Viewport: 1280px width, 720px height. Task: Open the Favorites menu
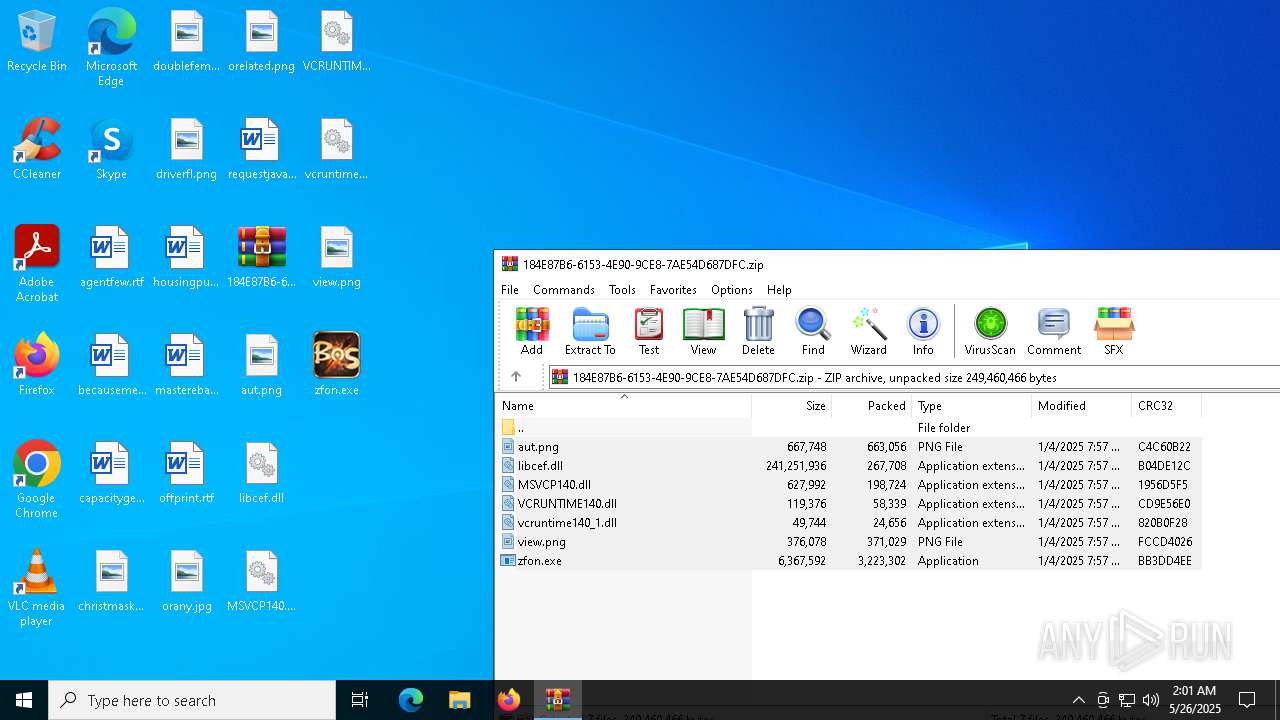tap(673, 289)
